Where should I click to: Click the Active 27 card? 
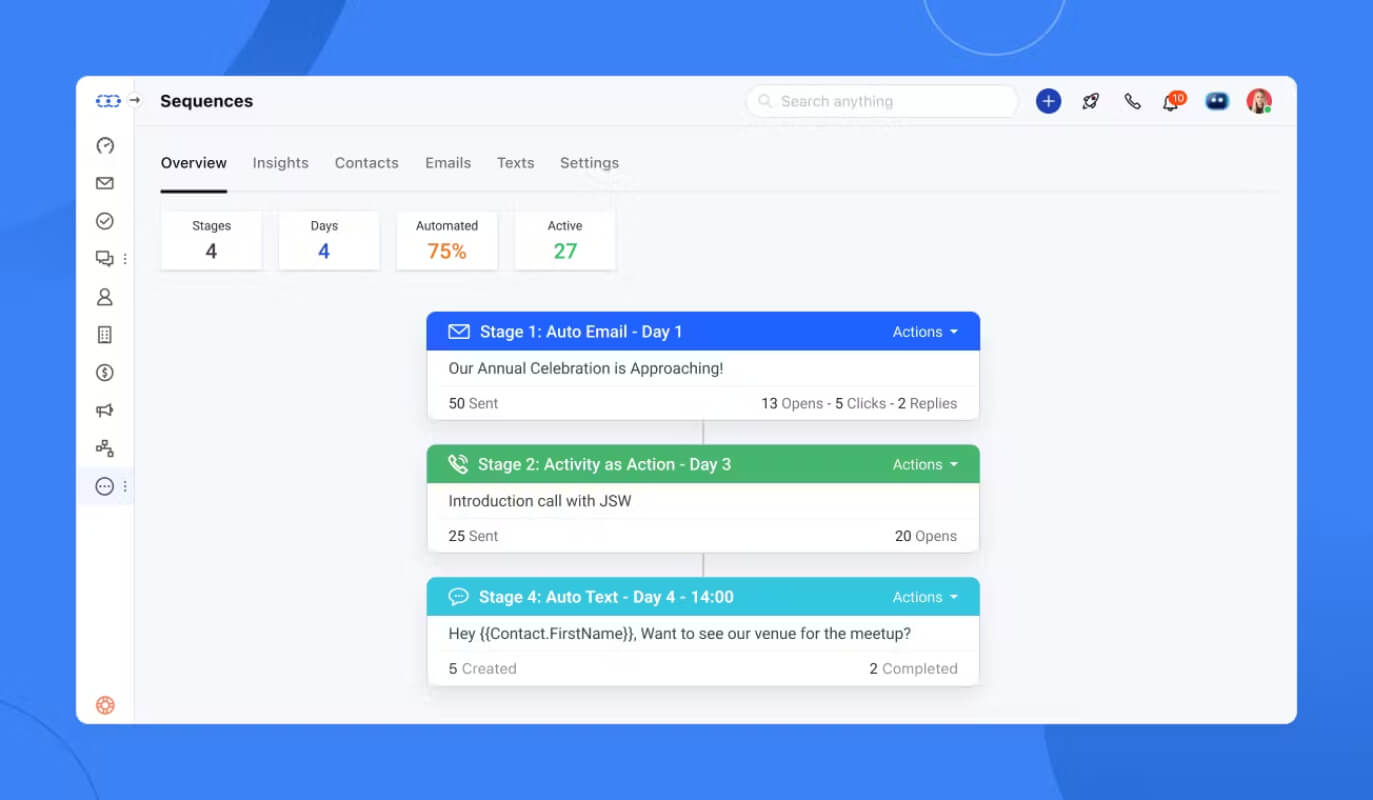(x=565, y=240)
